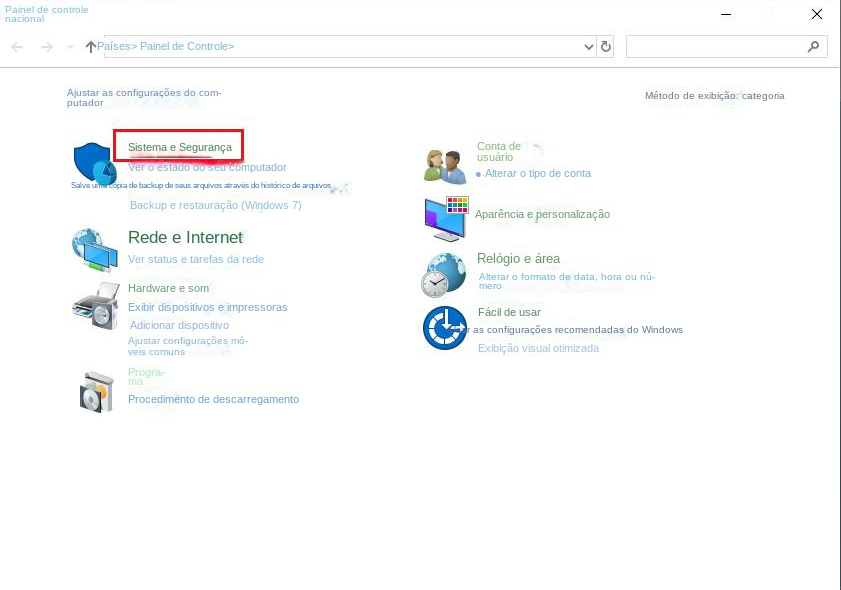Open the Programas disc box icon

[x=96, y=391]
